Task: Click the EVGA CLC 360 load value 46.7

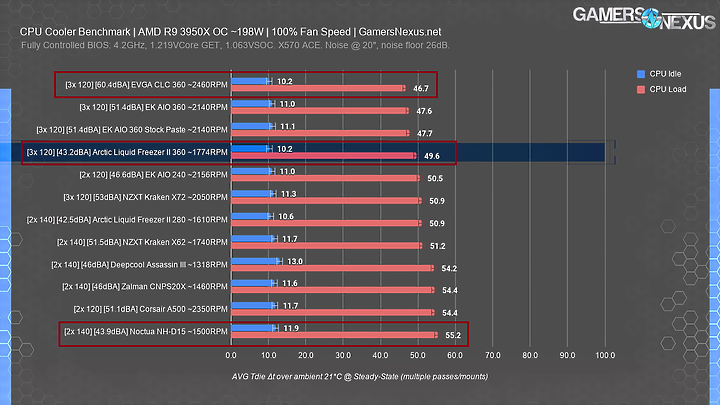Action: 421,89
